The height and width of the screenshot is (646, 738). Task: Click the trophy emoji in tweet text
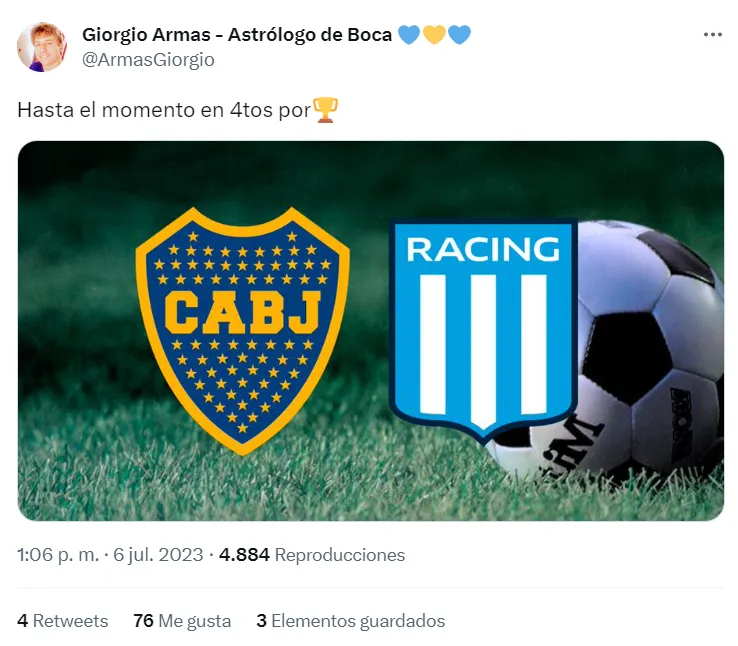tap(325, 110)
